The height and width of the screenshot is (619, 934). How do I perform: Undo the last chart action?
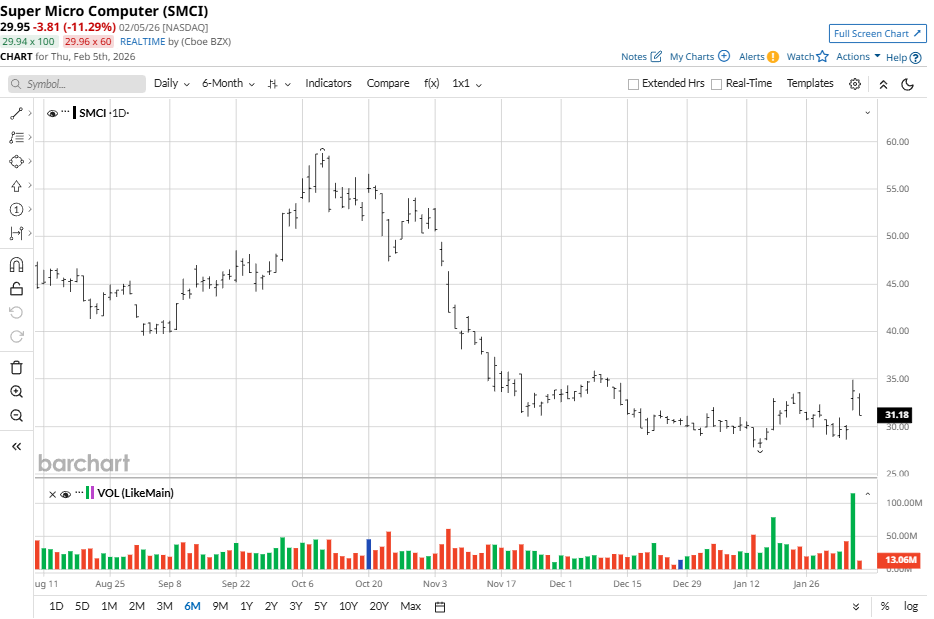pos(16,313)
